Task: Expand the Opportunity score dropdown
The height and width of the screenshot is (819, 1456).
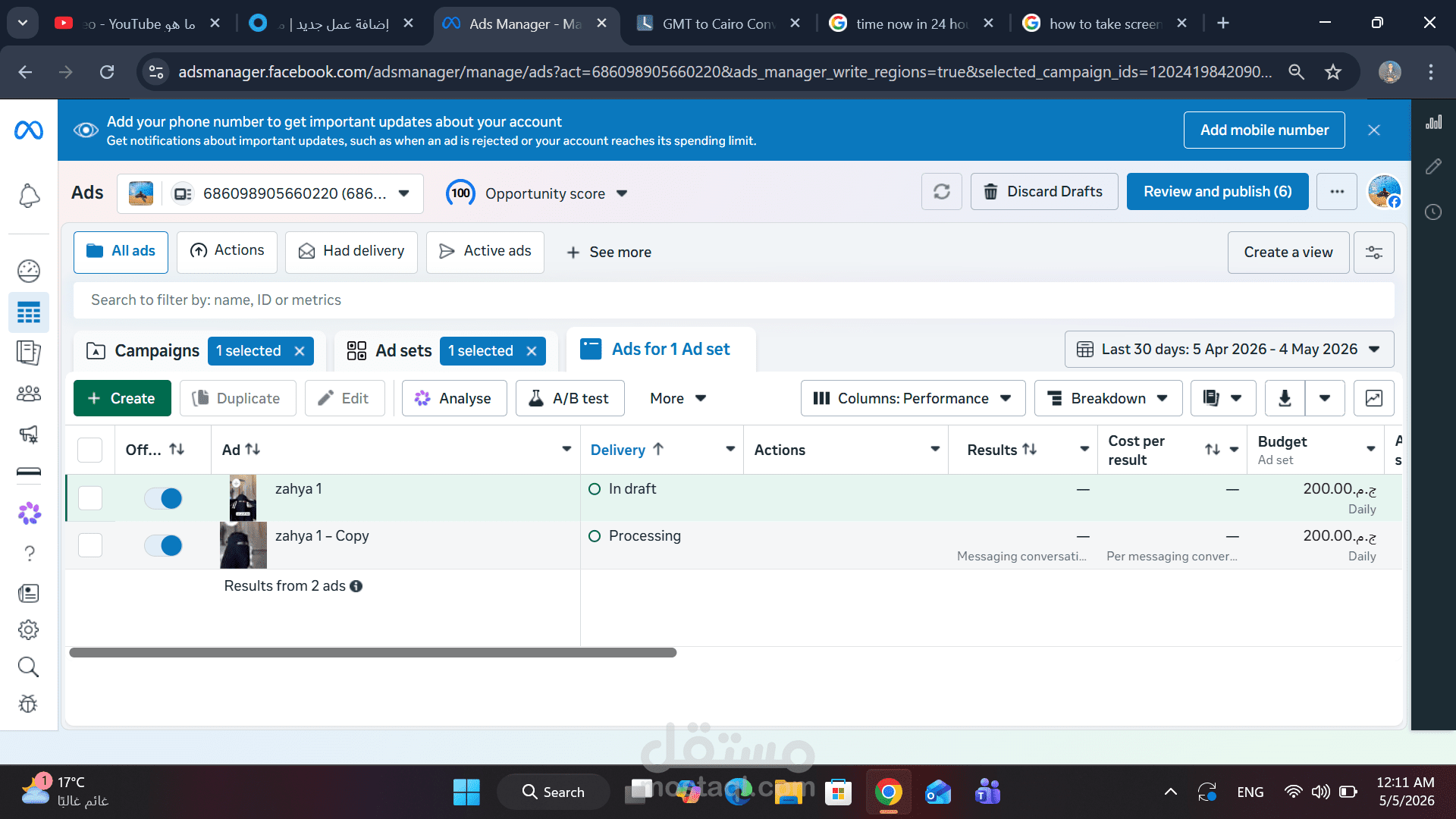Action: (622, 193)
